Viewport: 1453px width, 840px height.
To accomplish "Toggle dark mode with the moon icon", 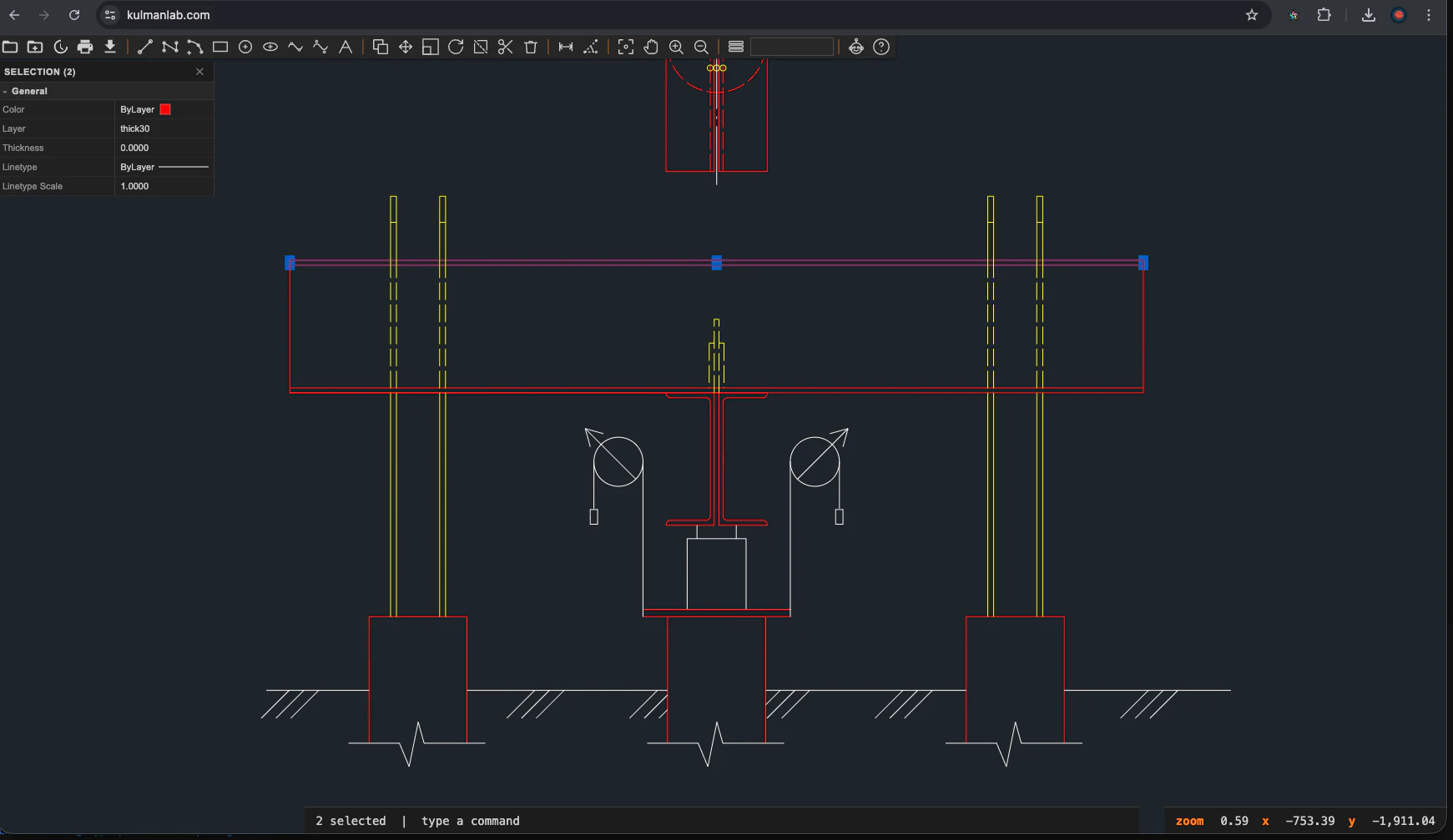I will (x=61, y=47).
